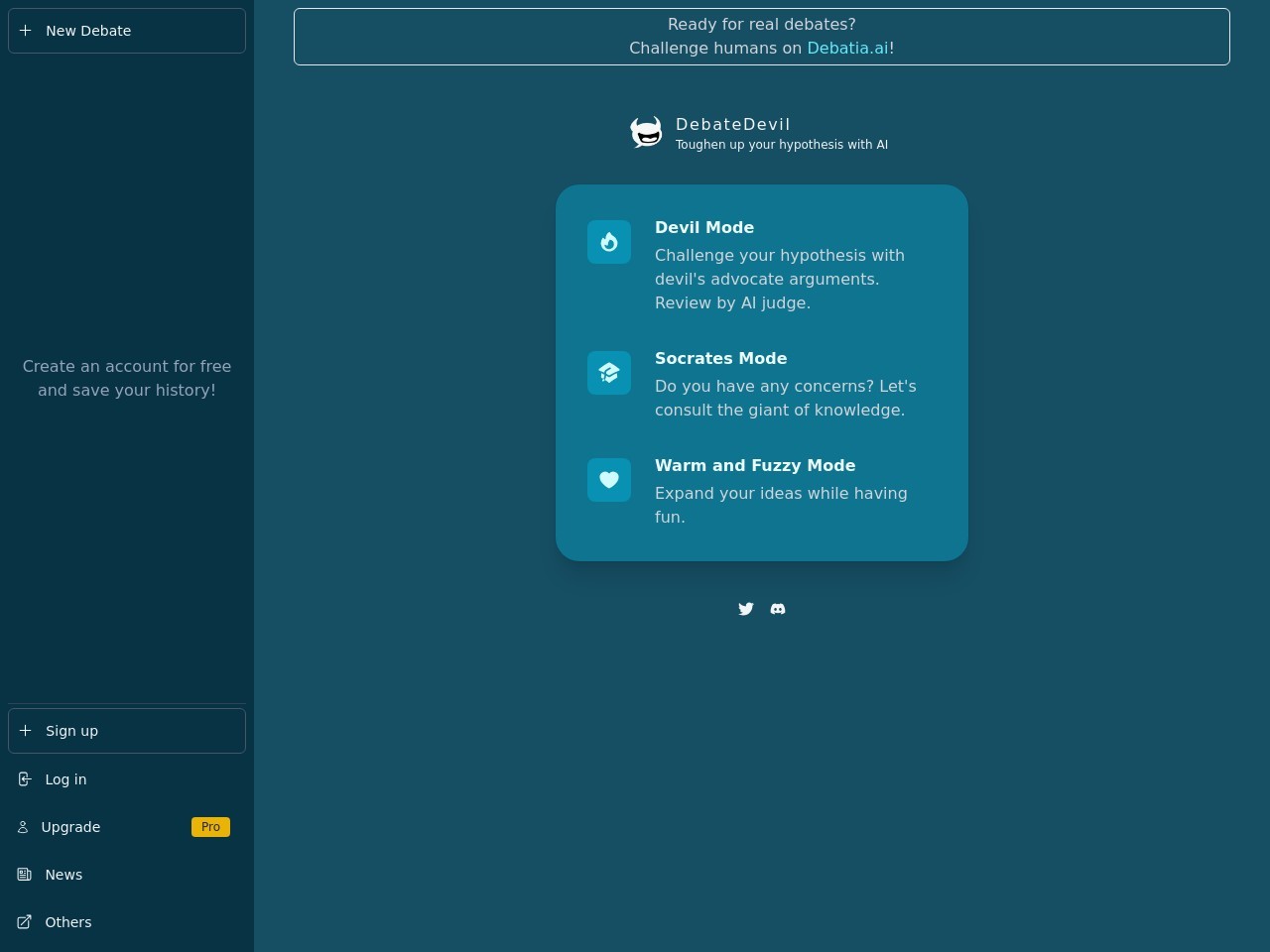Click the plus icon beside Sign up
Screen dimensions: 1270x952
(26, 731)
